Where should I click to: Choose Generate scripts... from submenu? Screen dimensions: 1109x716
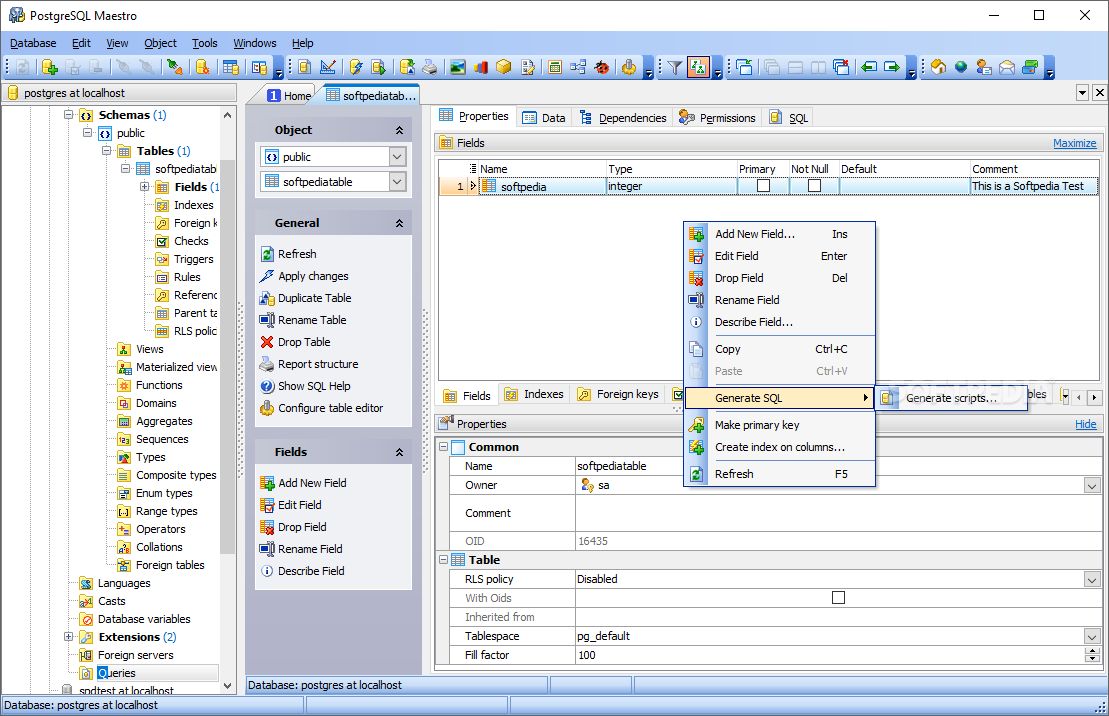tap(951, 398)
